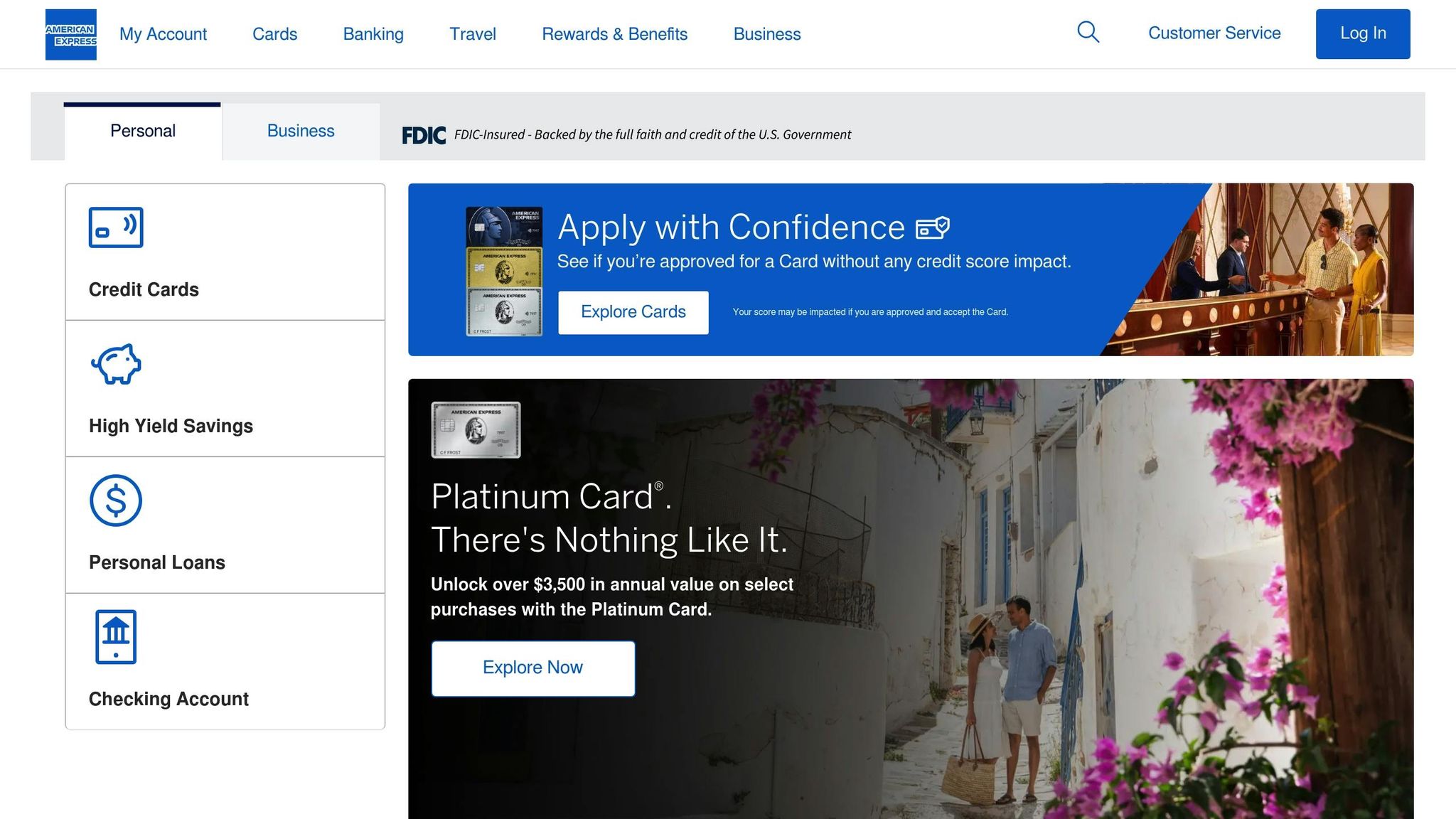Click the Explore Cards button
The width and height of the screenshot is (1456, 819).
pos(633,312)
